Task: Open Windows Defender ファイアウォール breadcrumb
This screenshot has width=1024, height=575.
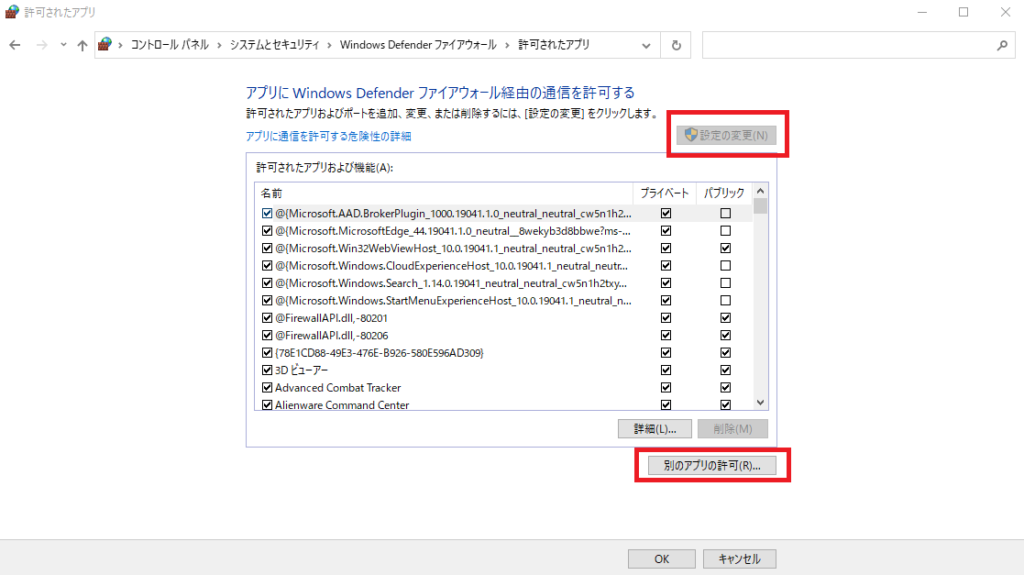Action: (418, 44)
